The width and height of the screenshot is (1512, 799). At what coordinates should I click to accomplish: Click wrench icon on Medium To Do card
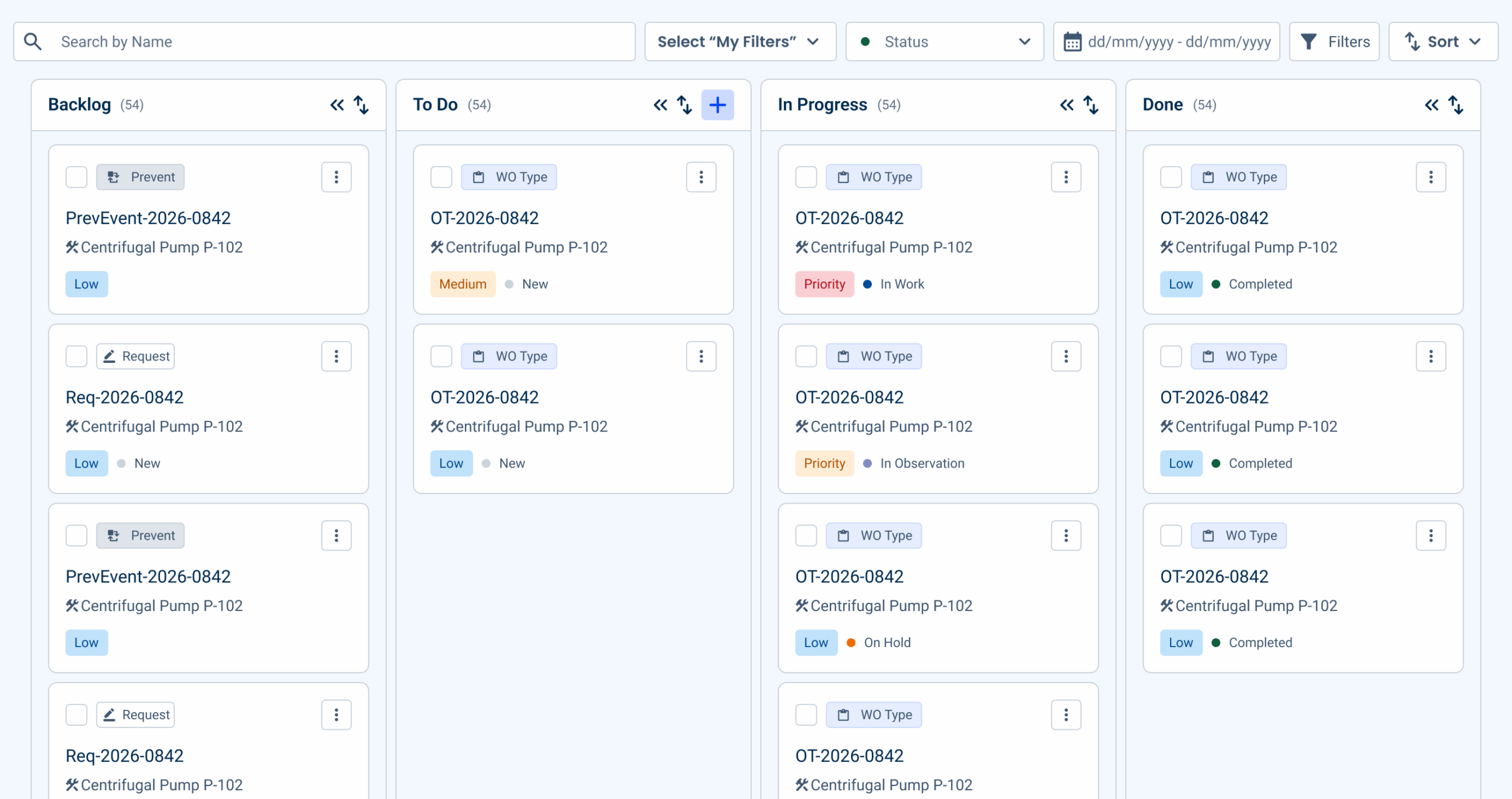[437, 247]
